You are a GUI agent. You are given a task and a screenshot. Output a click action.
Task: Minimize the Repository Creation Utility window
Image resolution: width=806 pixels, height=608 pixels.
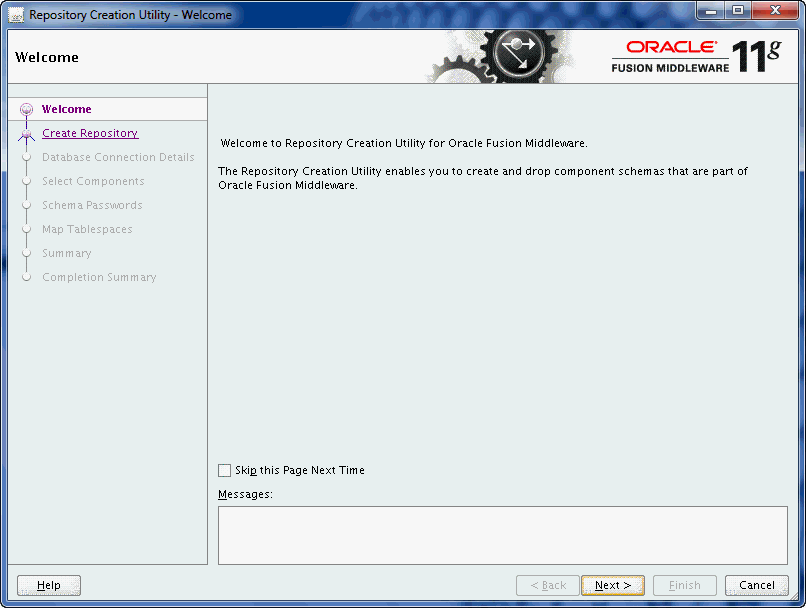711,10
